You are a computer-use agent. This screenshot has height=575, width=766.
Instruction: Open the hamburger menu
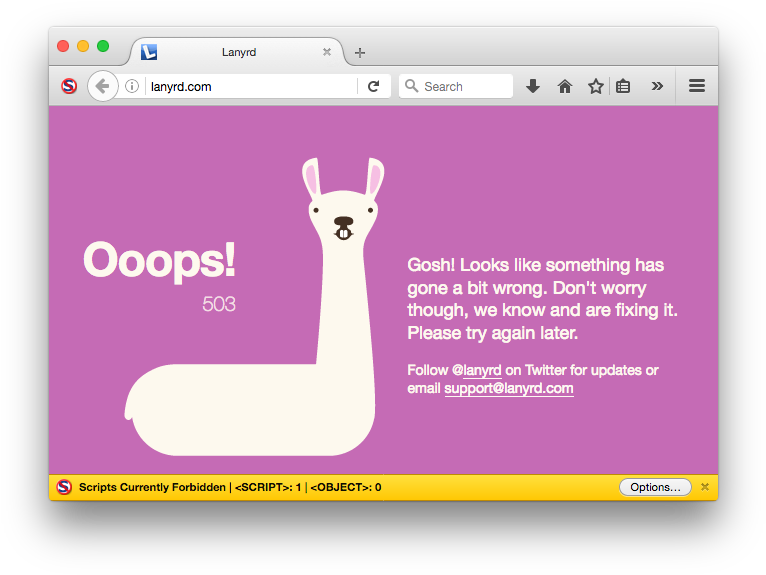[x=697, y=86]
